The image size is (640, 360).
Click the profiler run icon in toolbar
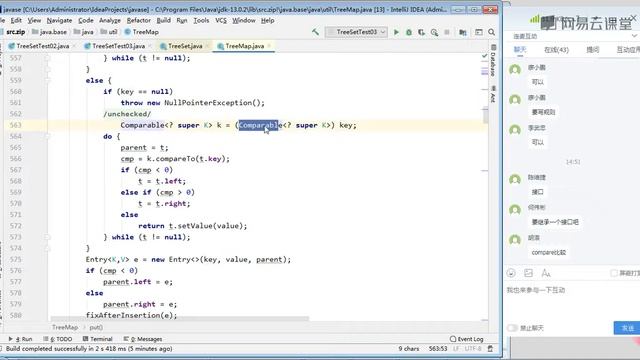434,32
